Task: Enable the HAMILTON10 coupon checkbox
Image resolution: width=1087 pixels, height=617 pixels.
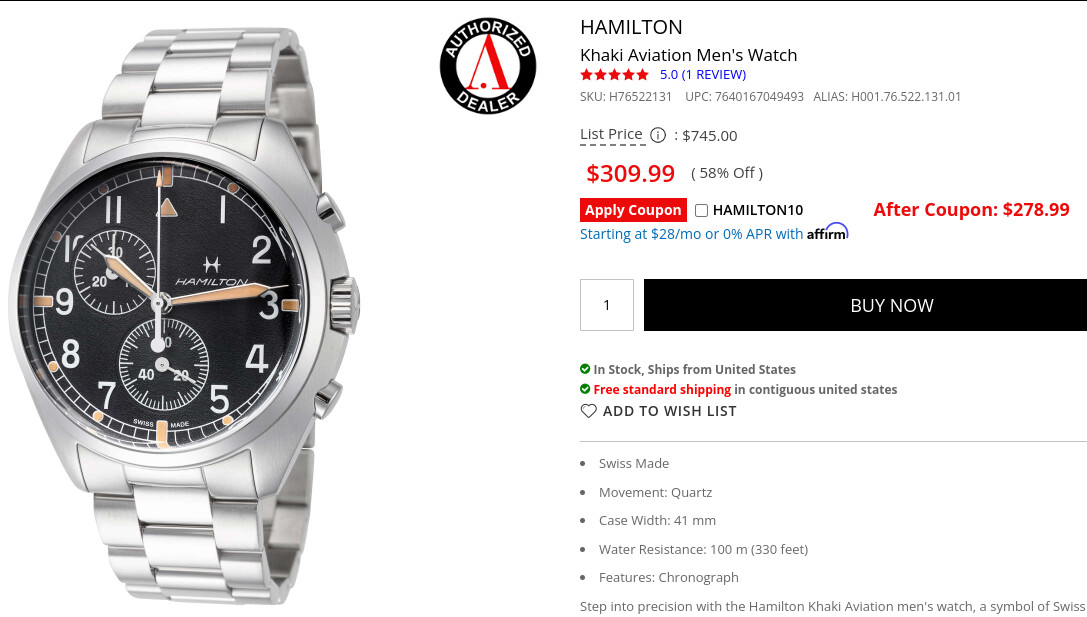Action: pos(702,210)
